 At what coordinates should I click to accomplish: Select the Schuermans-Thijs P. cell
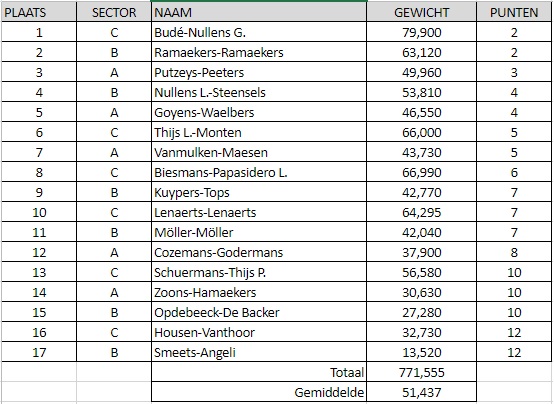coord(259,272)
